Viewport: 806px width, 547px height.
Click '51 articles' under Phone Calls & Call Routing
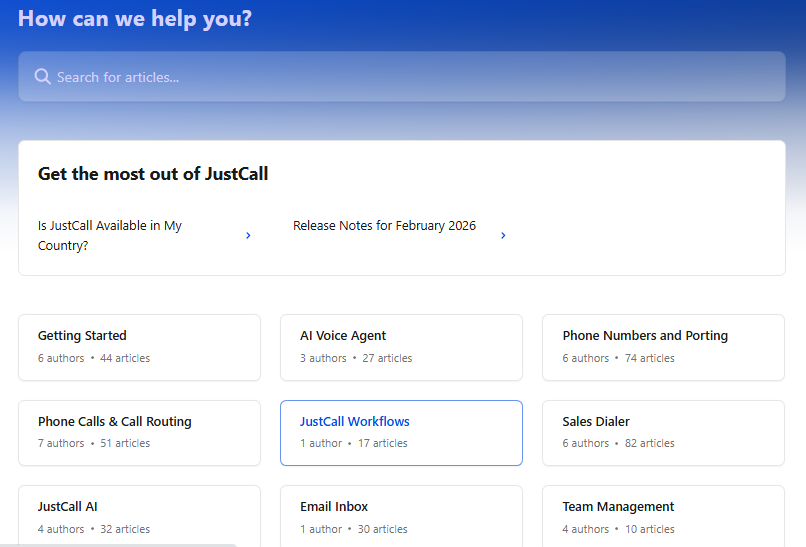click(x=125, y=443)
